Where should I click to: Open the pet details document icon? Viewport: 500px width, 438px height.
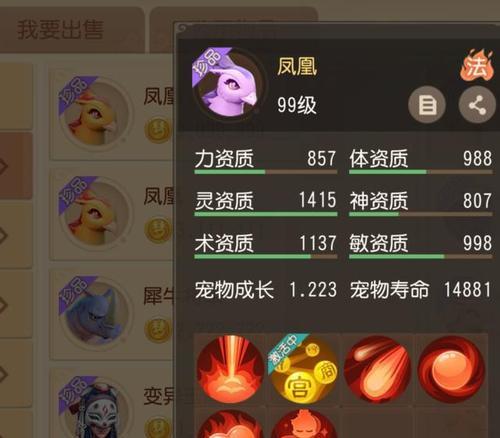(427, 105)
